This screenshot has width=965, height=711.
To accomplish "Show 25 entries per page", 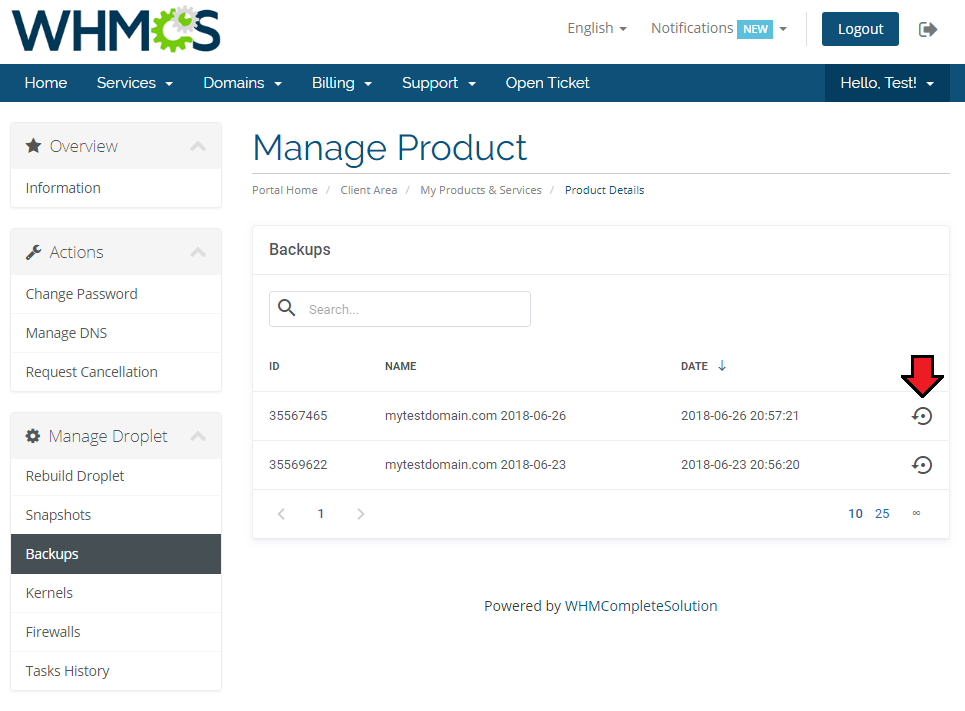I will 882,513.
